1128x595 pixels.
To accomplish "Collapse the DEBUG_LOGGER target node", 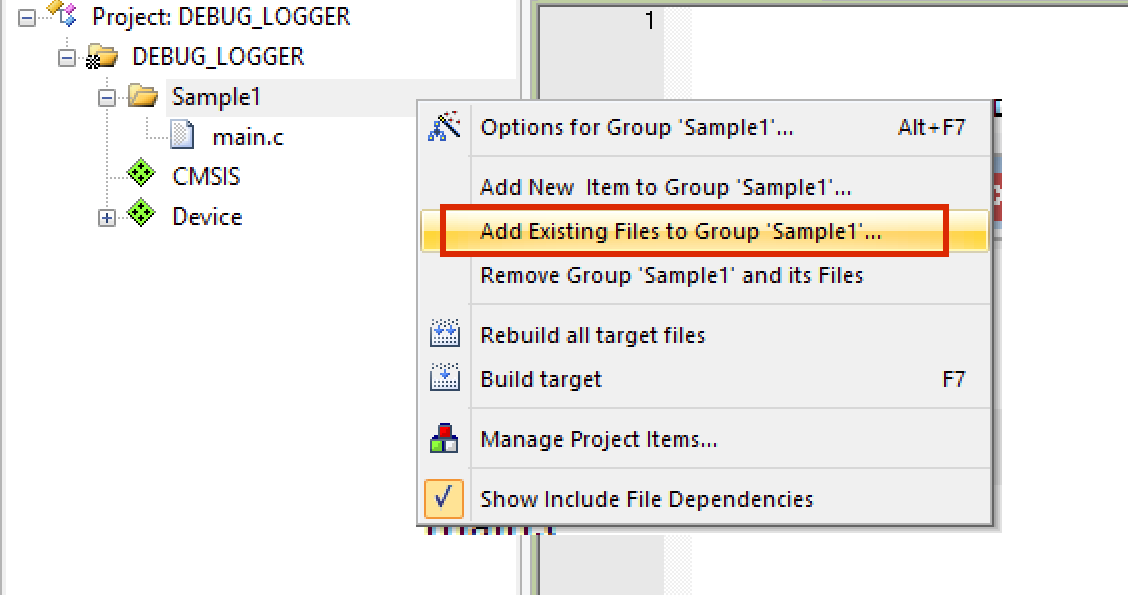I will 67,57.
